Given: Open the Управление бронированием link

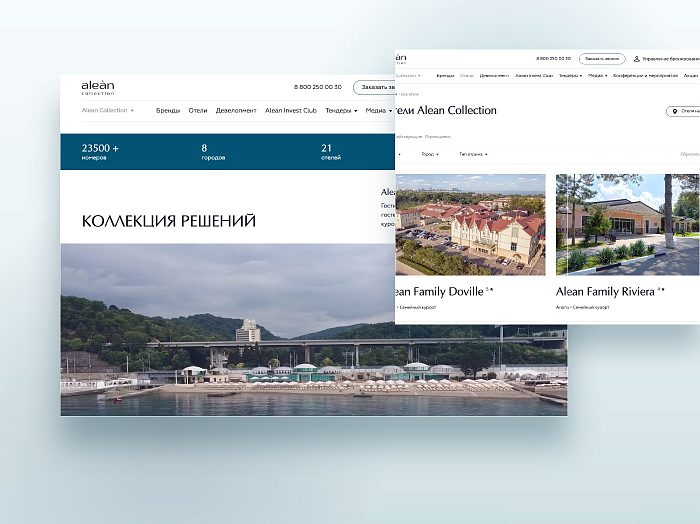Looking at the screenshot, I should click(671, 58).
